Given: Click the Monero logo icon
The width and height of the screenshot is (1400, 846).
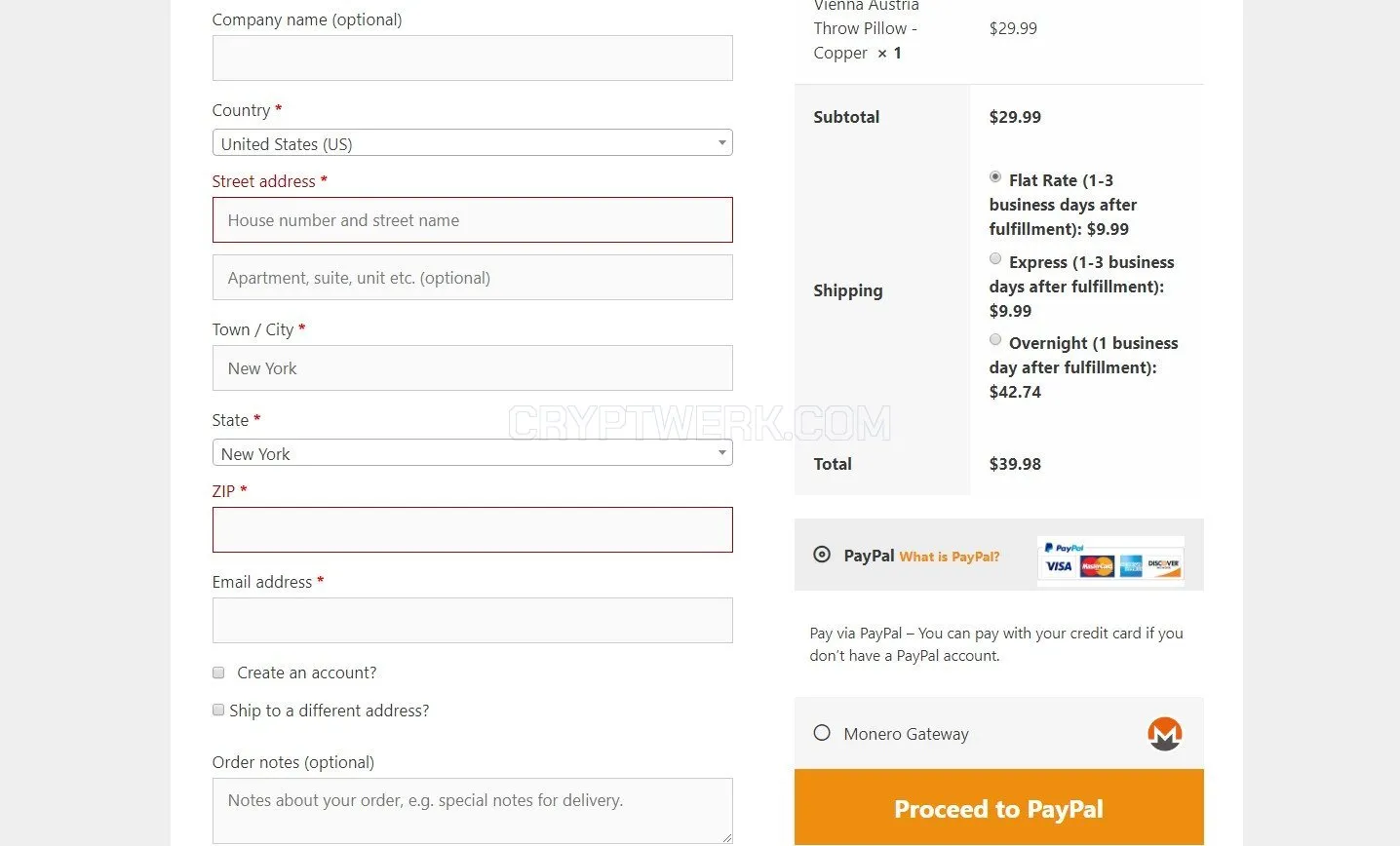Looking at the screenshot, I should tap(1164, 734).
